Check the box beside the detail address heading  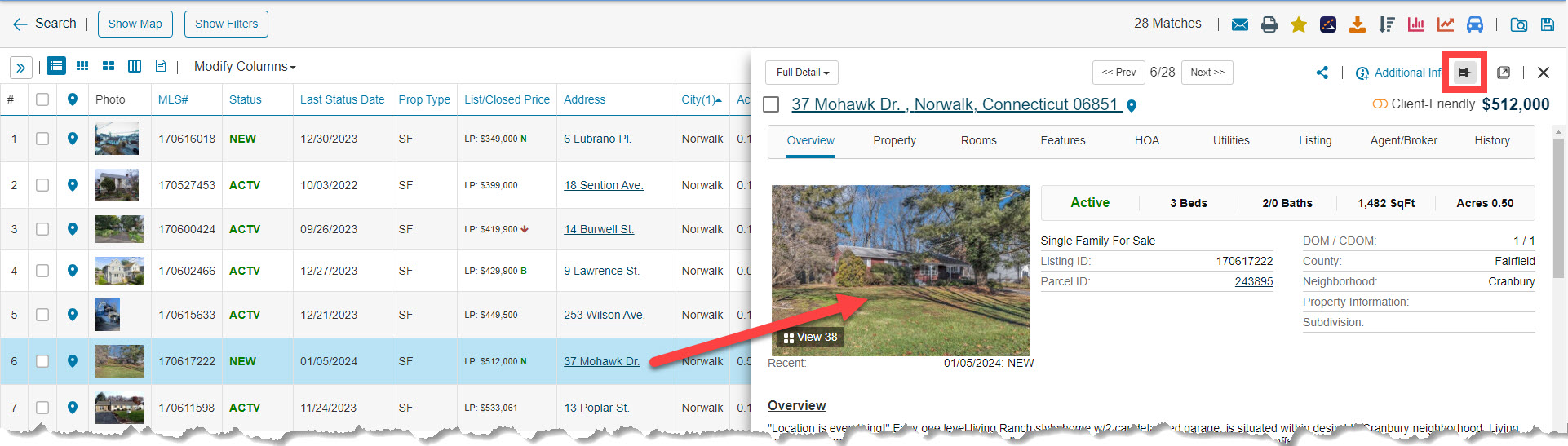770,104
